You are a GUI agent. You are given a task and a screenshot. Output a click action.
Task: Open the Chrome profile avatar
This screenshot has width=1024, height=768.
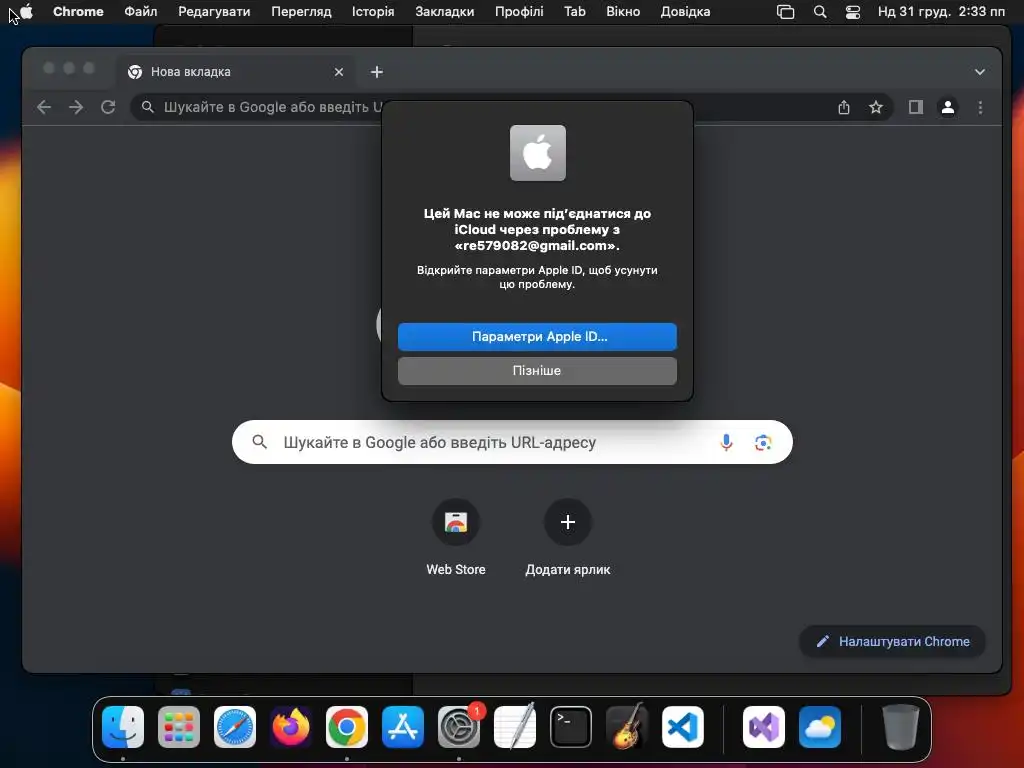pos(948,107)
